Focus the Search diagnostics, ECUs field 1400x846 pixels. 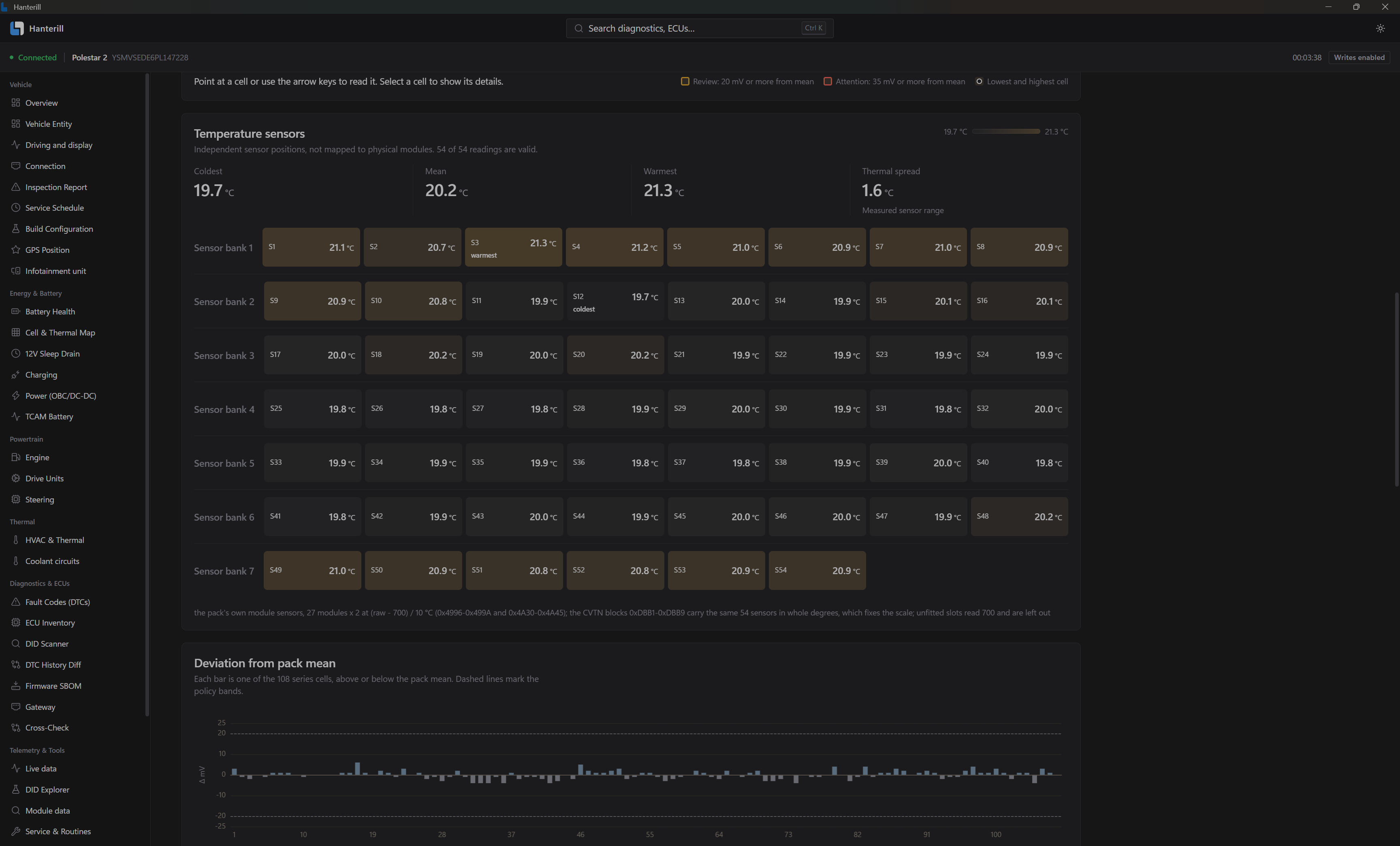pos(700,28)
